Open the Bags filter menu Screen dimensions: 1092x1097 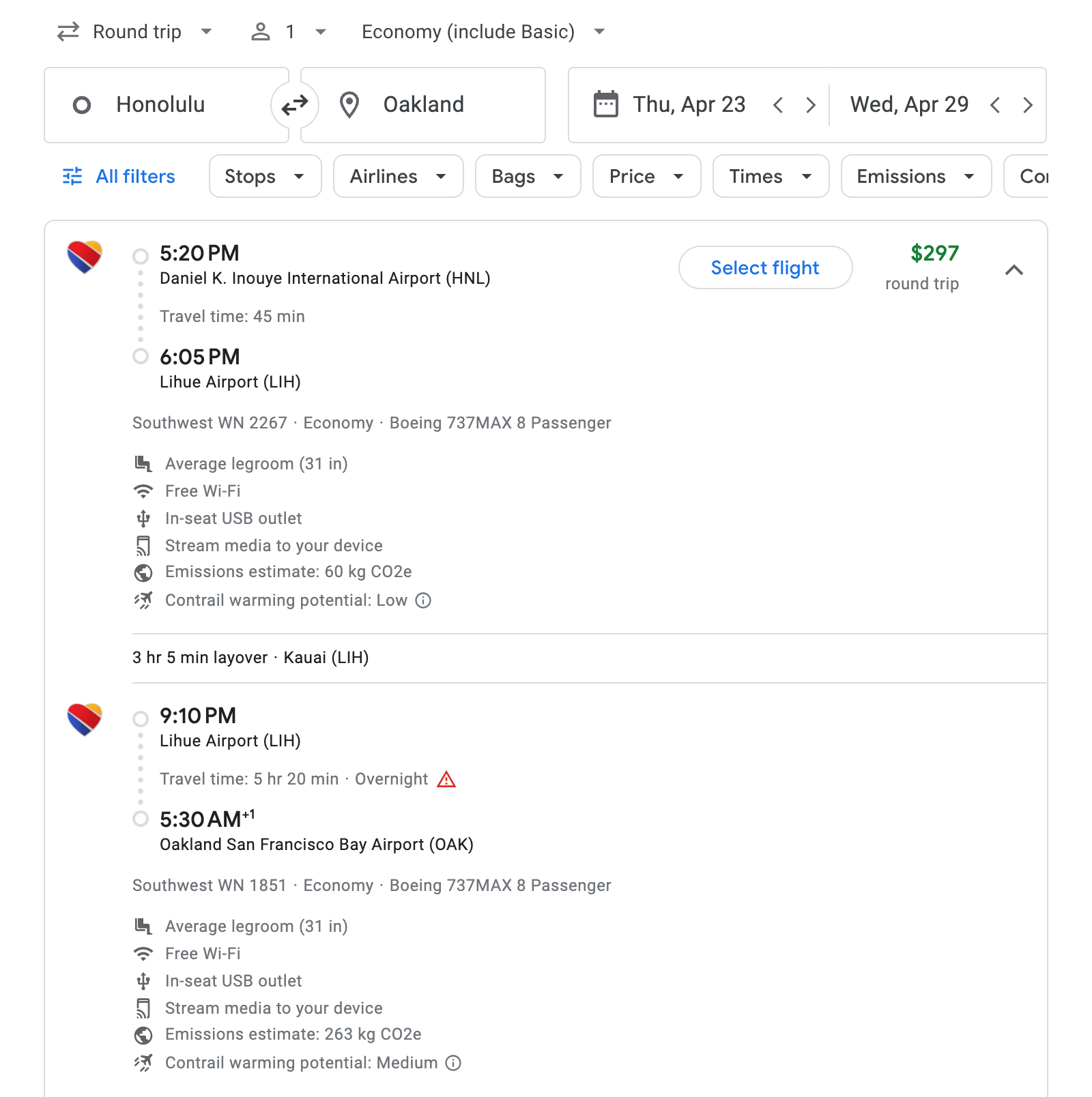pos(528,176)
